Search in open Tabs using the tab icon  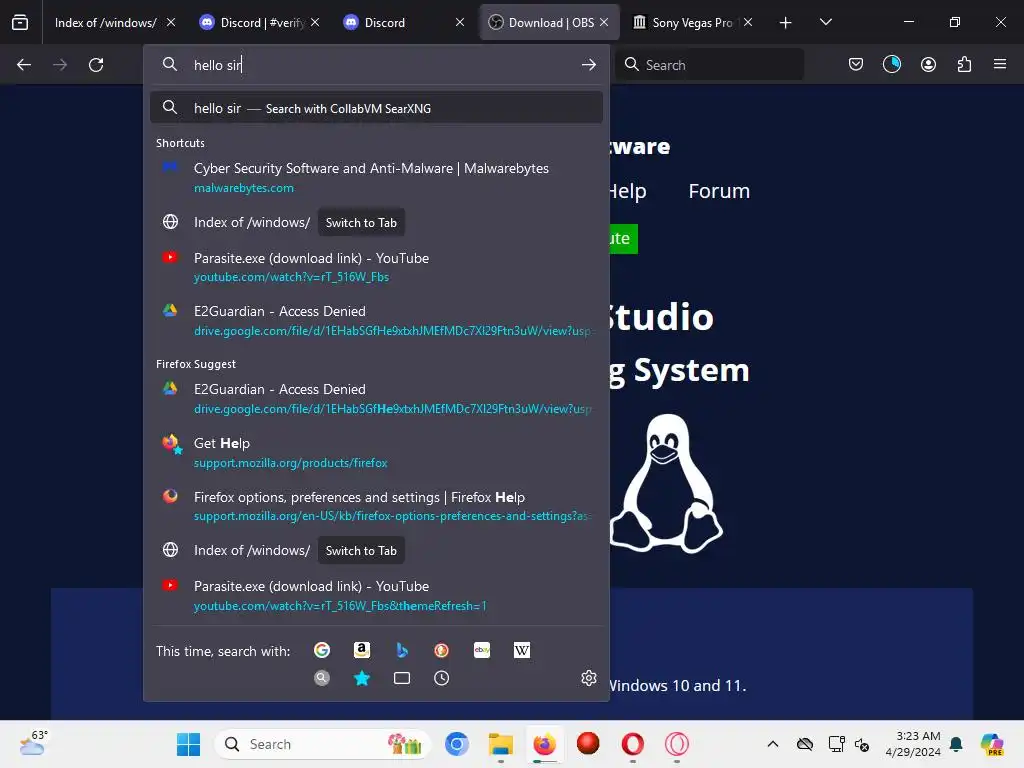(x=402, y=678)
